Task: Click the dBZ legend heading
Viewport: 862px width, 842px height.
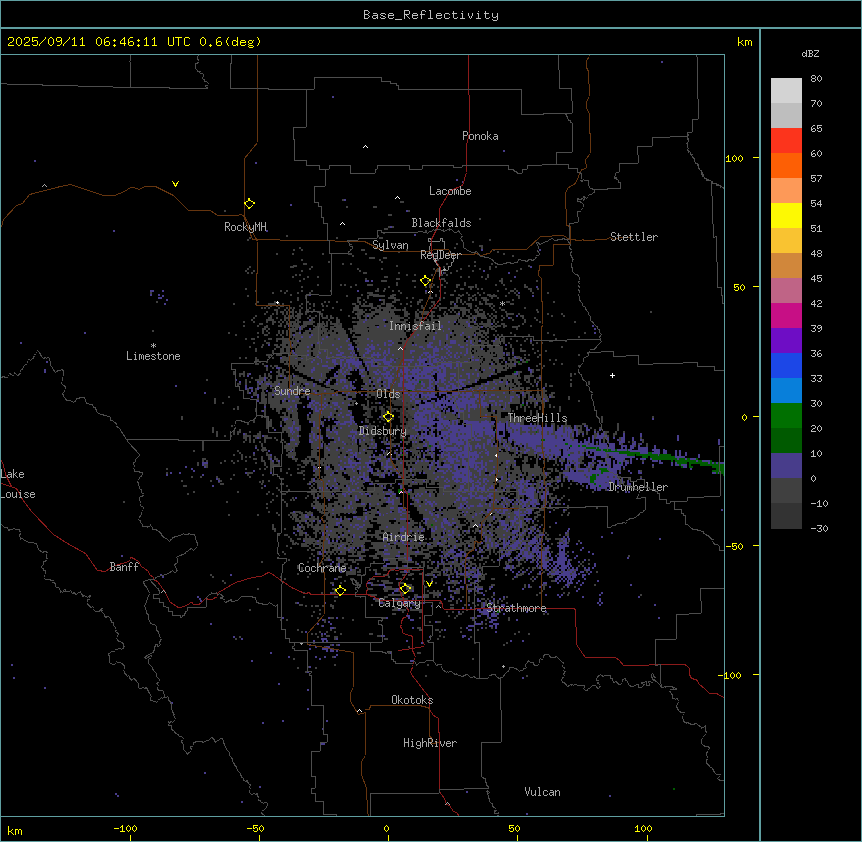Action: (x=810, y=54)
